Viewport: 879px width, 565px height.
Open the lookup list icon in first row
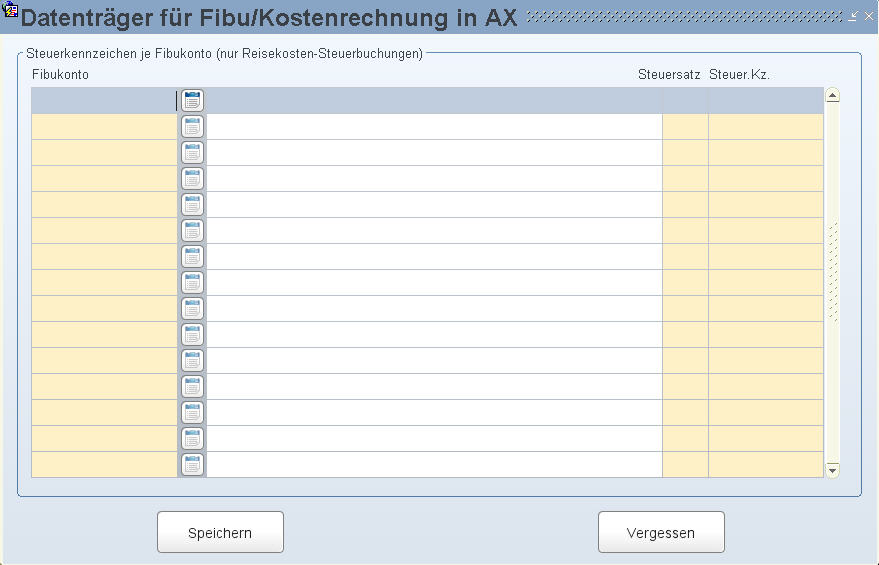tap(192, 100)
